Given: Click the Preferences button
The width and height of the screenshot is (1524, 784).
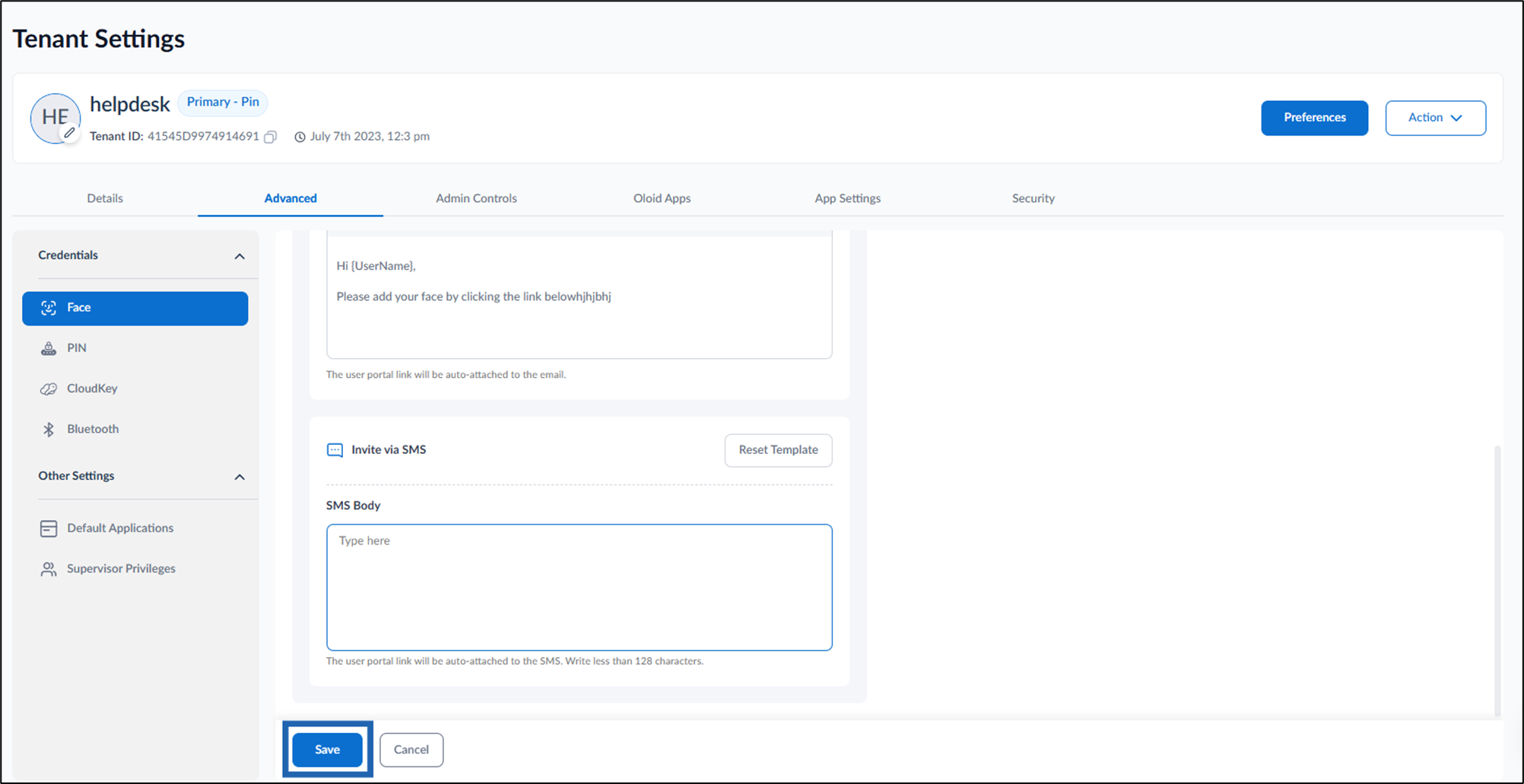Looking at the screenshot, I should (1314, 118).
